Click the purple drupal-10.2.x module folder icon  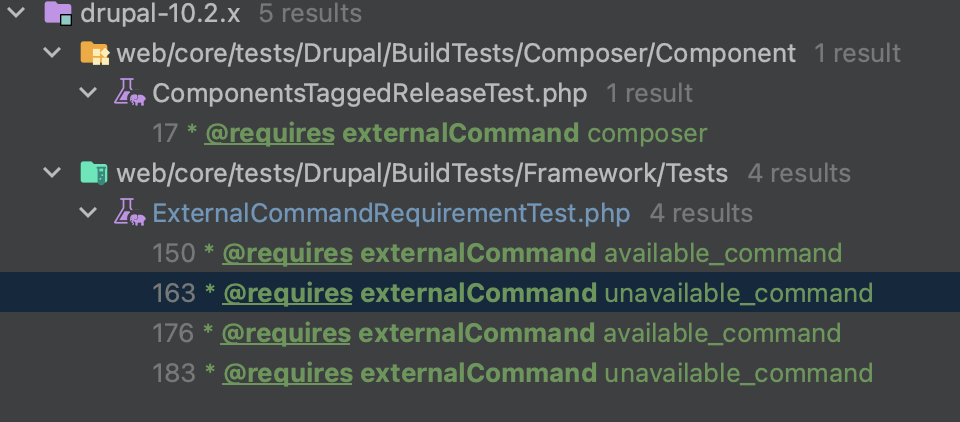59,13
